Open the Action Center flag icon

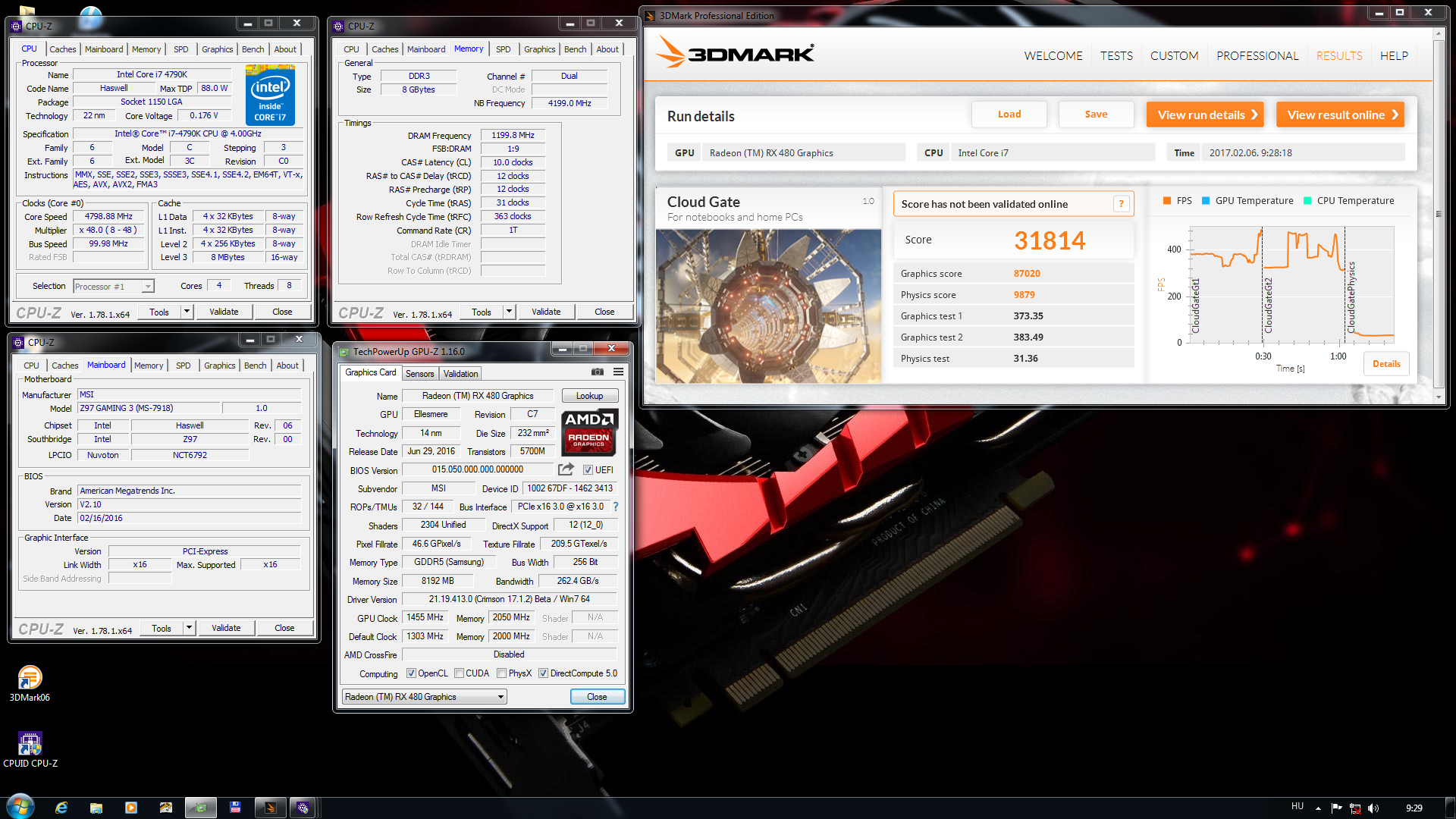click(1337, 808)
